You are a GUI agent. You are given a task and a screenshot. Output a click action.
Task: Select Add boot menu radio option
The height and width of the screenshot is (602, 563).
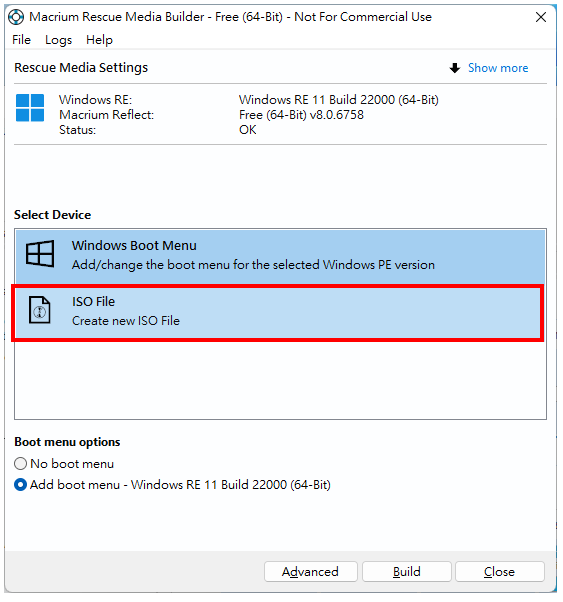pyautogui.click(x=20, y=485)
